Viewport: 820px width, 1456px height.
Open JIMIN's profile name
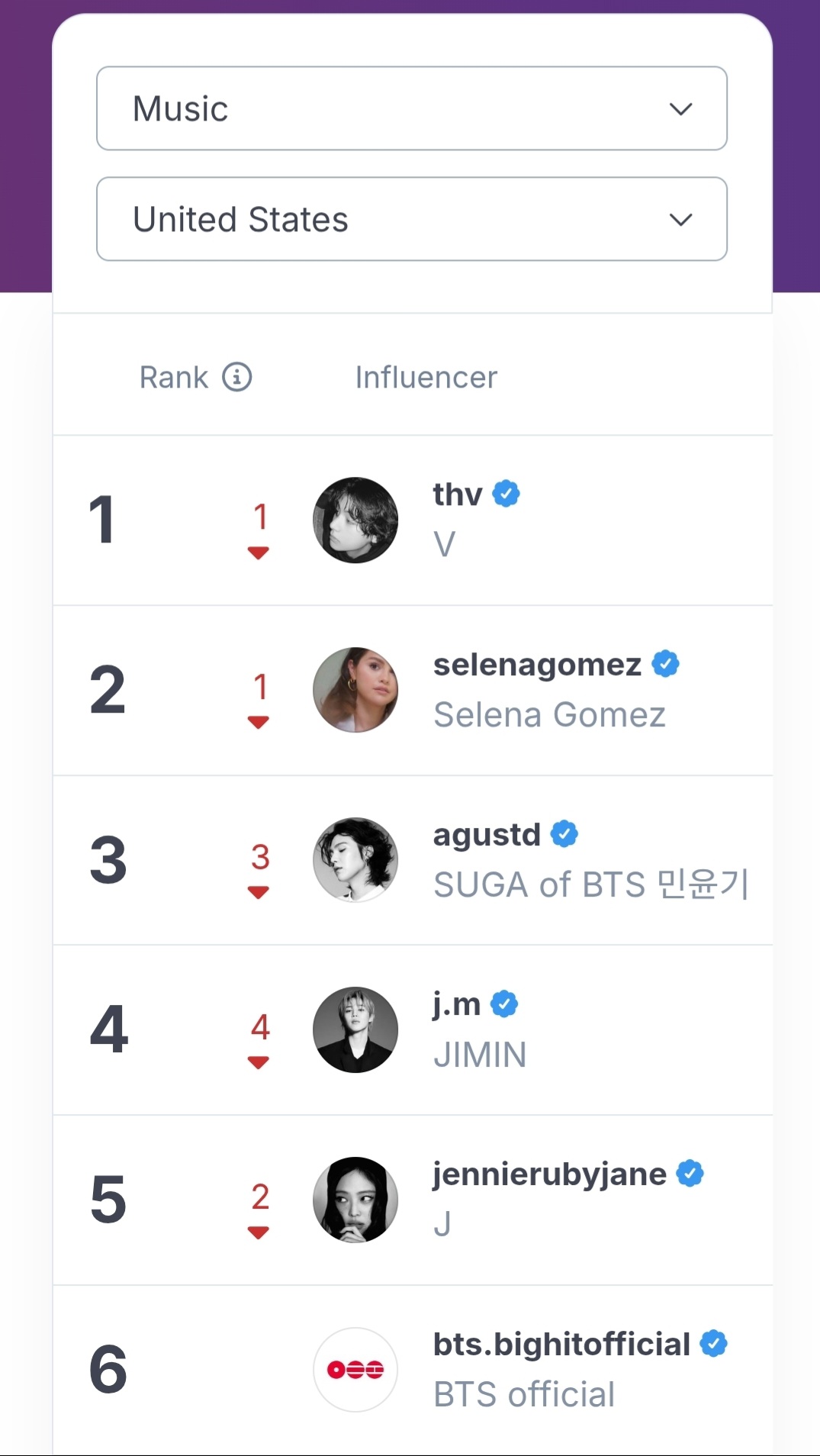point(480,1055)
